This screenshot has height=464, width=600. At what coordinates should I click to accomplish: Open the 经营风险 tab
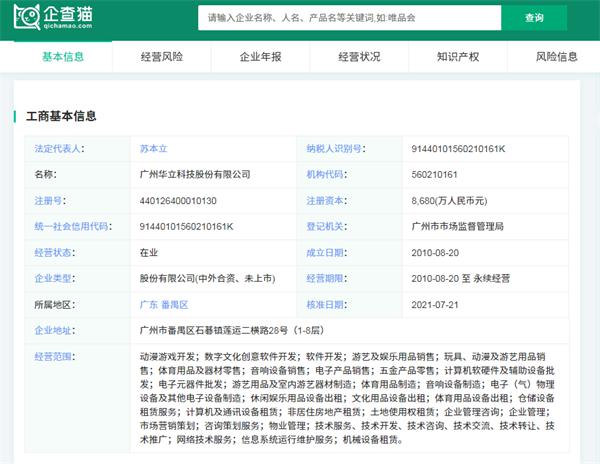(x=162, y=57)
